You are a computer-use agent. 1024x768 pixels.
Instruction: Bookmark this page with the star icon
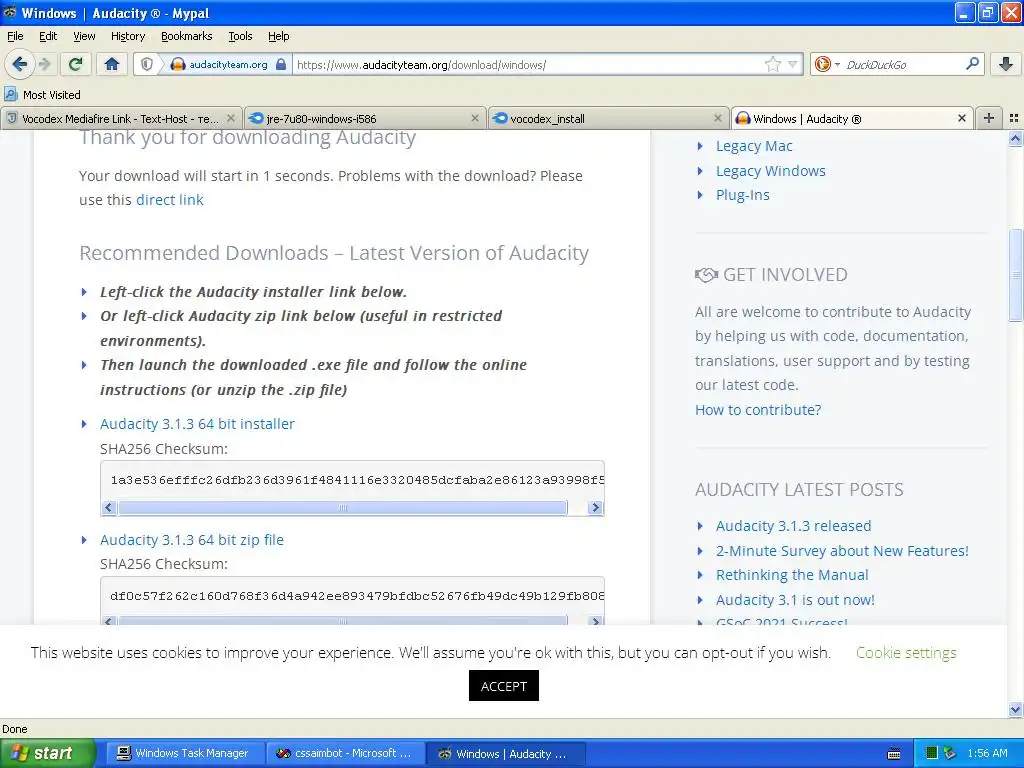coord(773,64)
